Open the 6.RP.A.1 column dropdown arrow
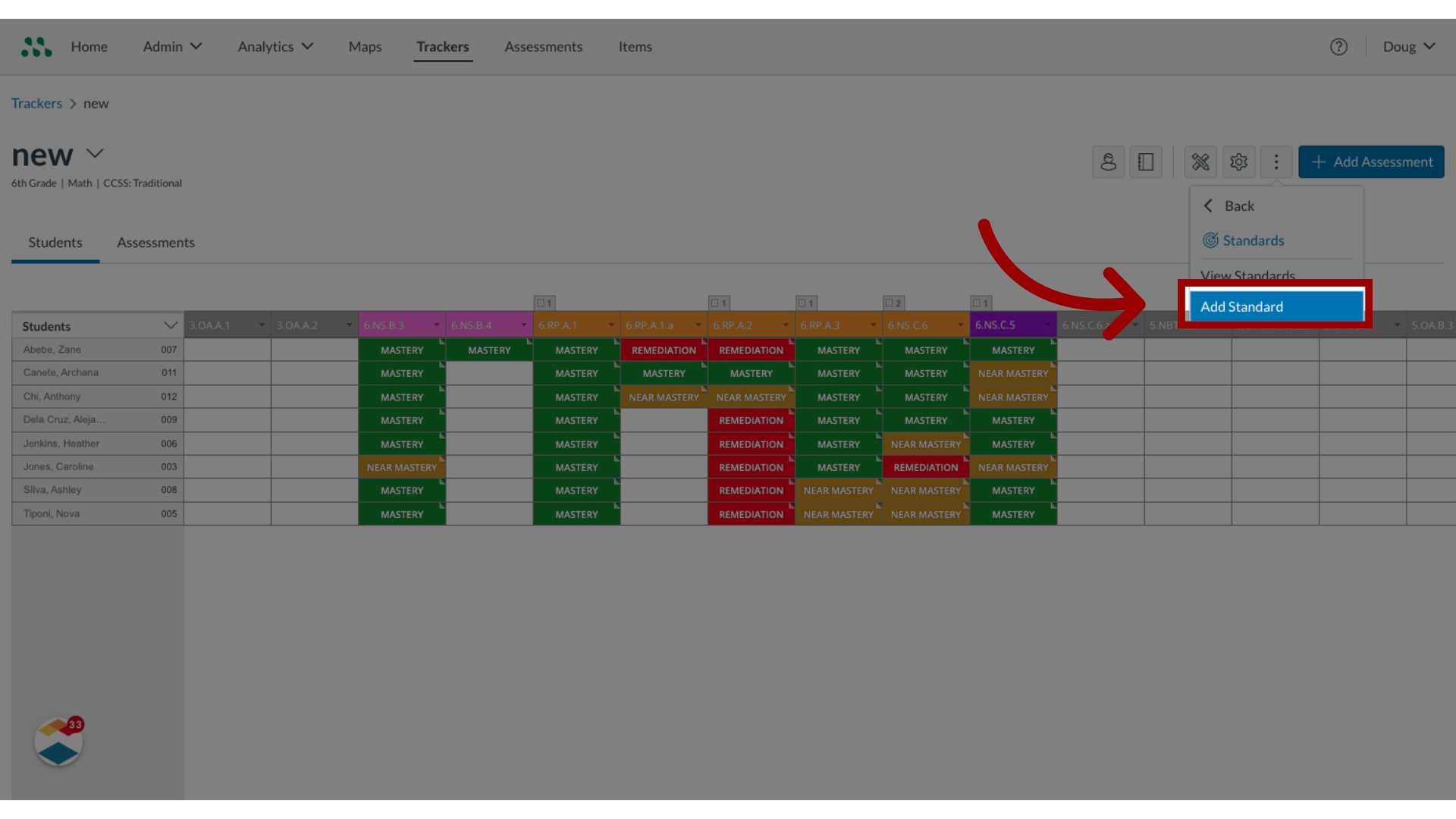Screen dimensions: 1456x819 [610, 325]
